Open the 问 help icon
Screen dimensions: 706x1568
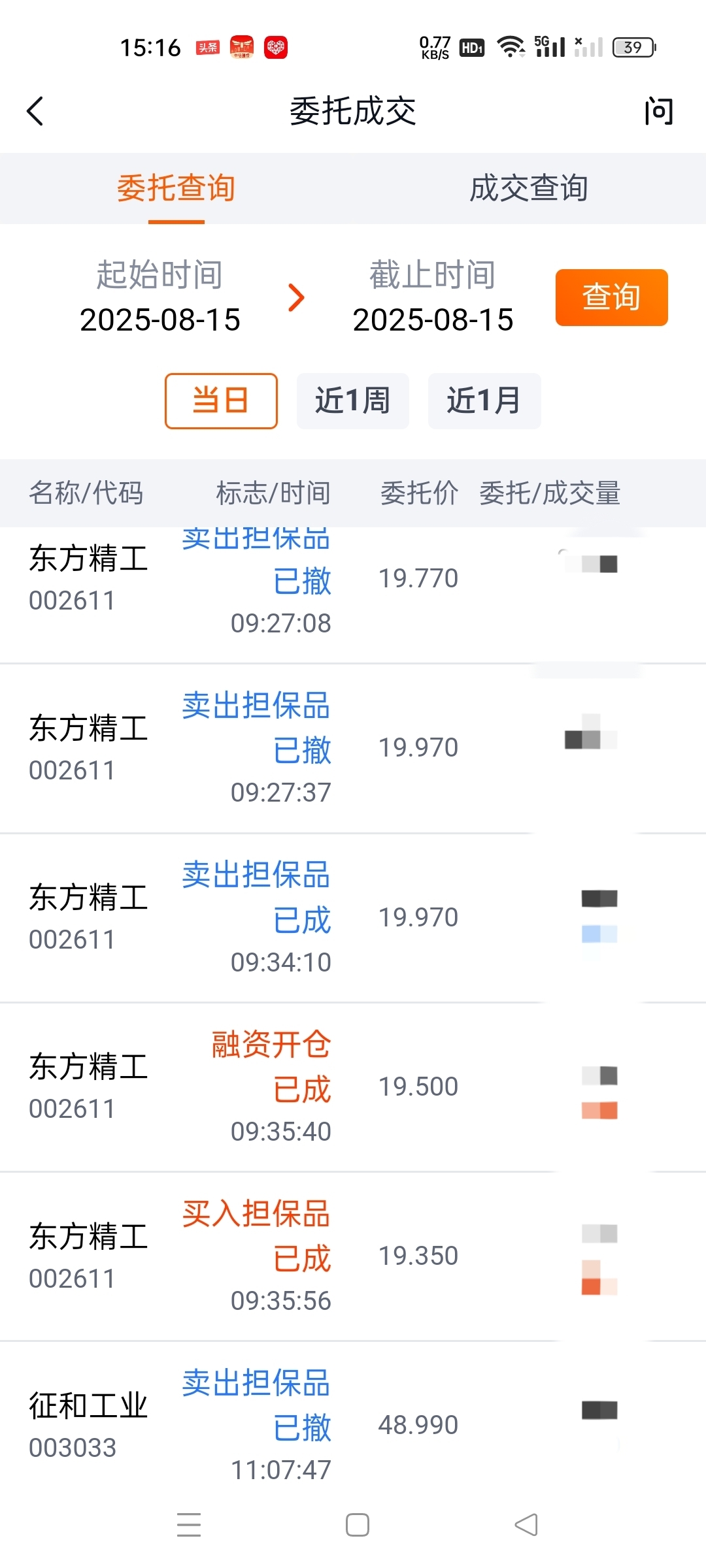click(658, 111)
